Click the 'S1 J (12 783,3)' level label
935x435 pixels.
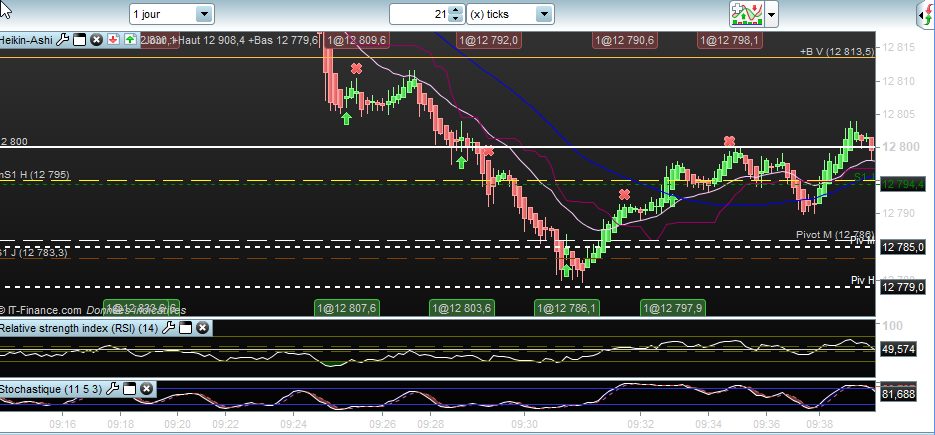tap(34, 253)
